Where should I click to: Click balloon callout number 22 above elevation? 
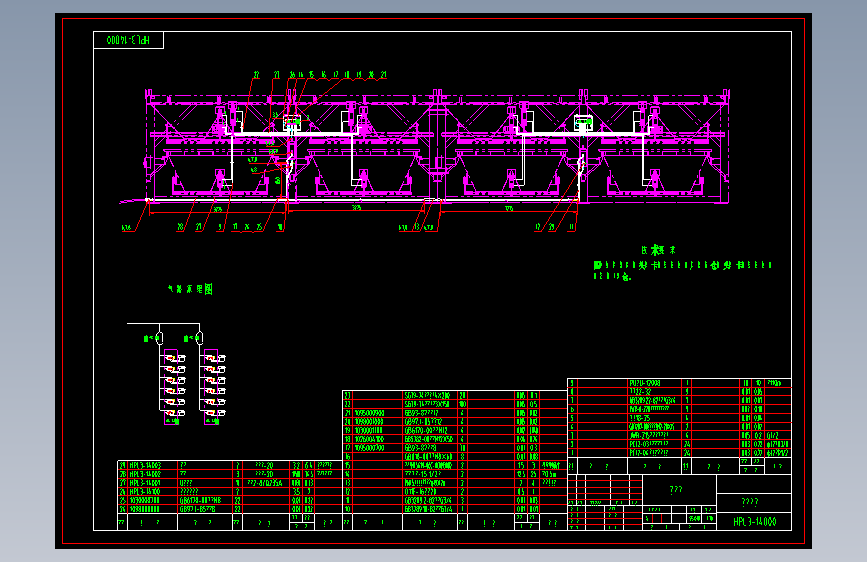point(257,75)
